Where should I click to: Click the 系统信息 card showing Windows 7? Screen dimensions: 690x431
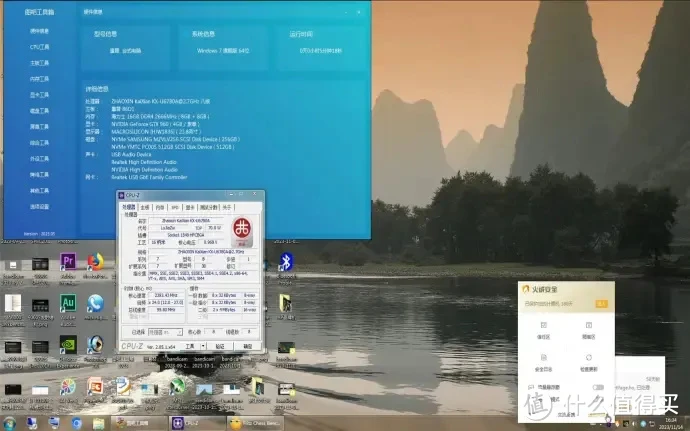[x=224, y=48]
